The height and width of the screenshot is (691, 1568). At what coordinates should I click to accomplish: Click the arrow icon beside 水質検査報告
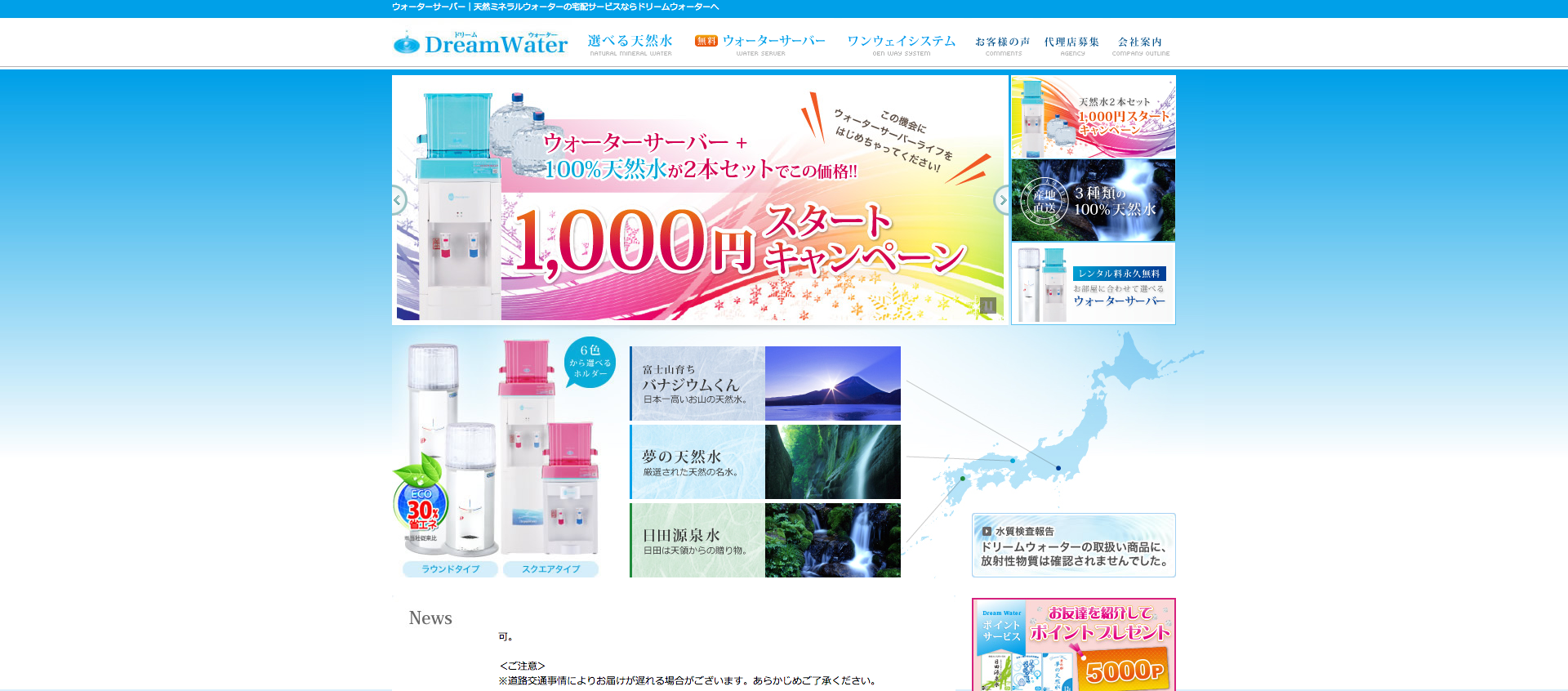(987, 531)
